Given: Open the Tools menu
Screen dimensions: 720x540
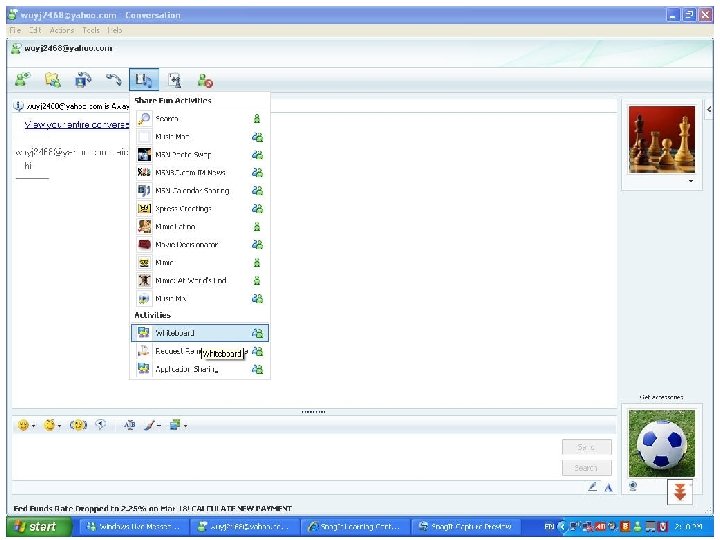Looking at the screenshot, I should 91,30.
